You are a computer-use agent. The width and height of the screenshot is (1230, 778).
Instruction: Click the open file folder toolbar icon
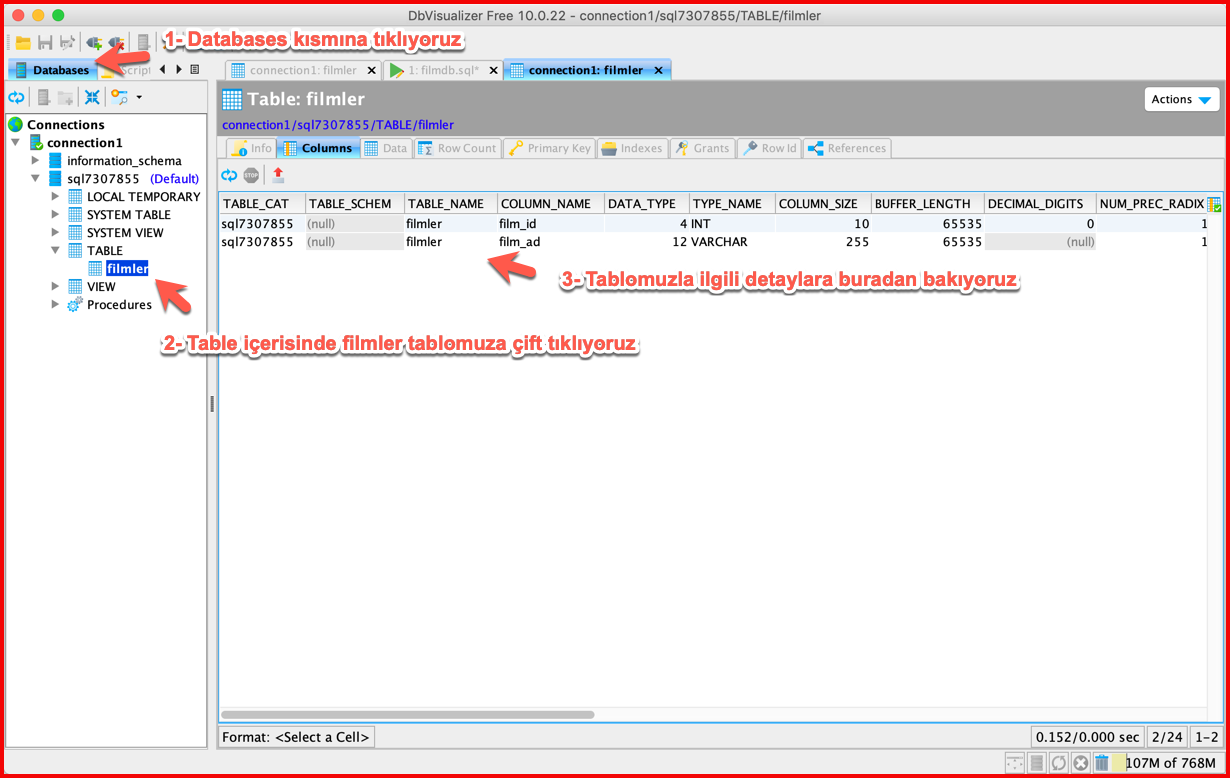(x=22, y=43)
